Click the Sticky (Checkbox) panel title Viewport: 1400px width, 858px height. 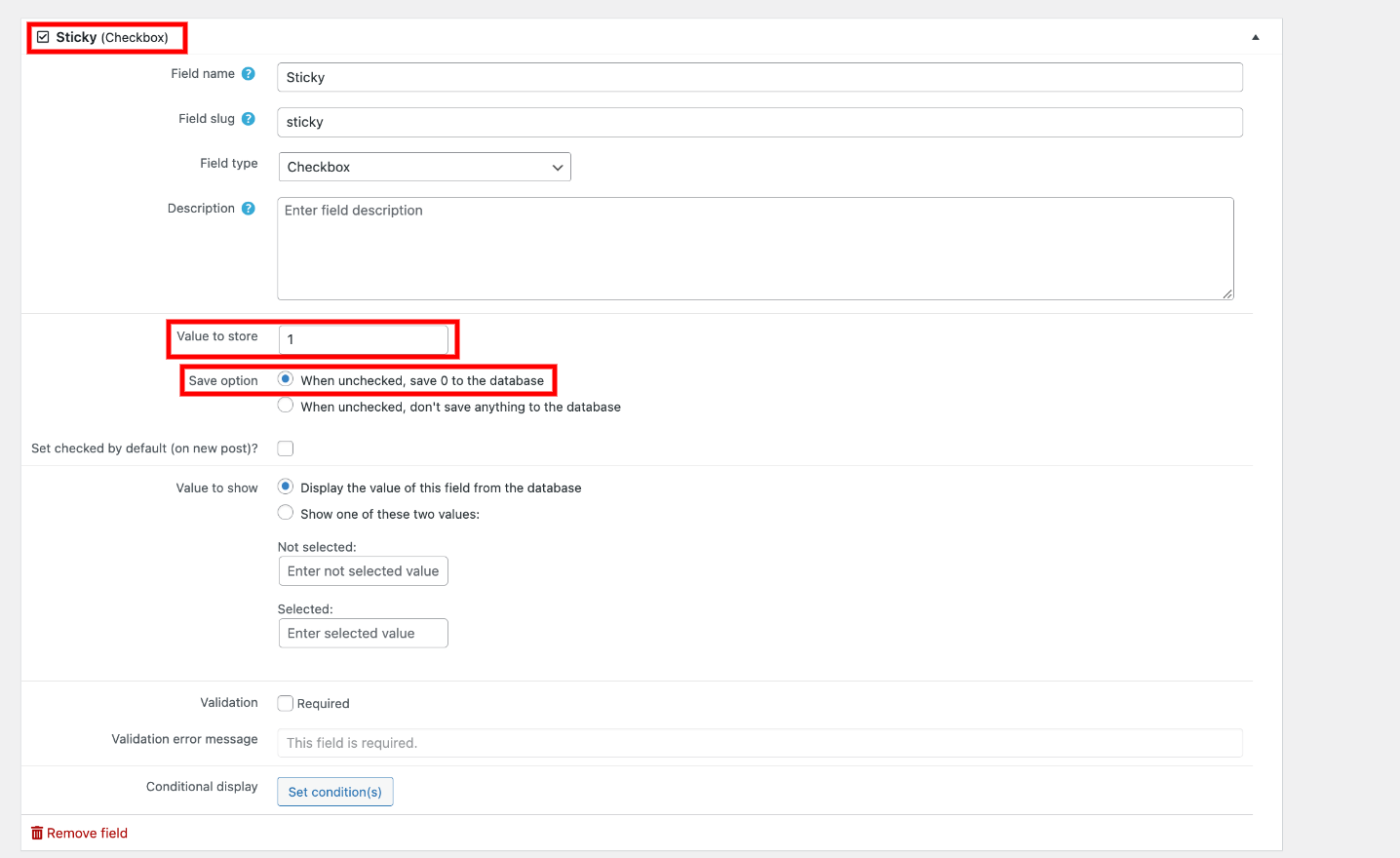[112, 37]
